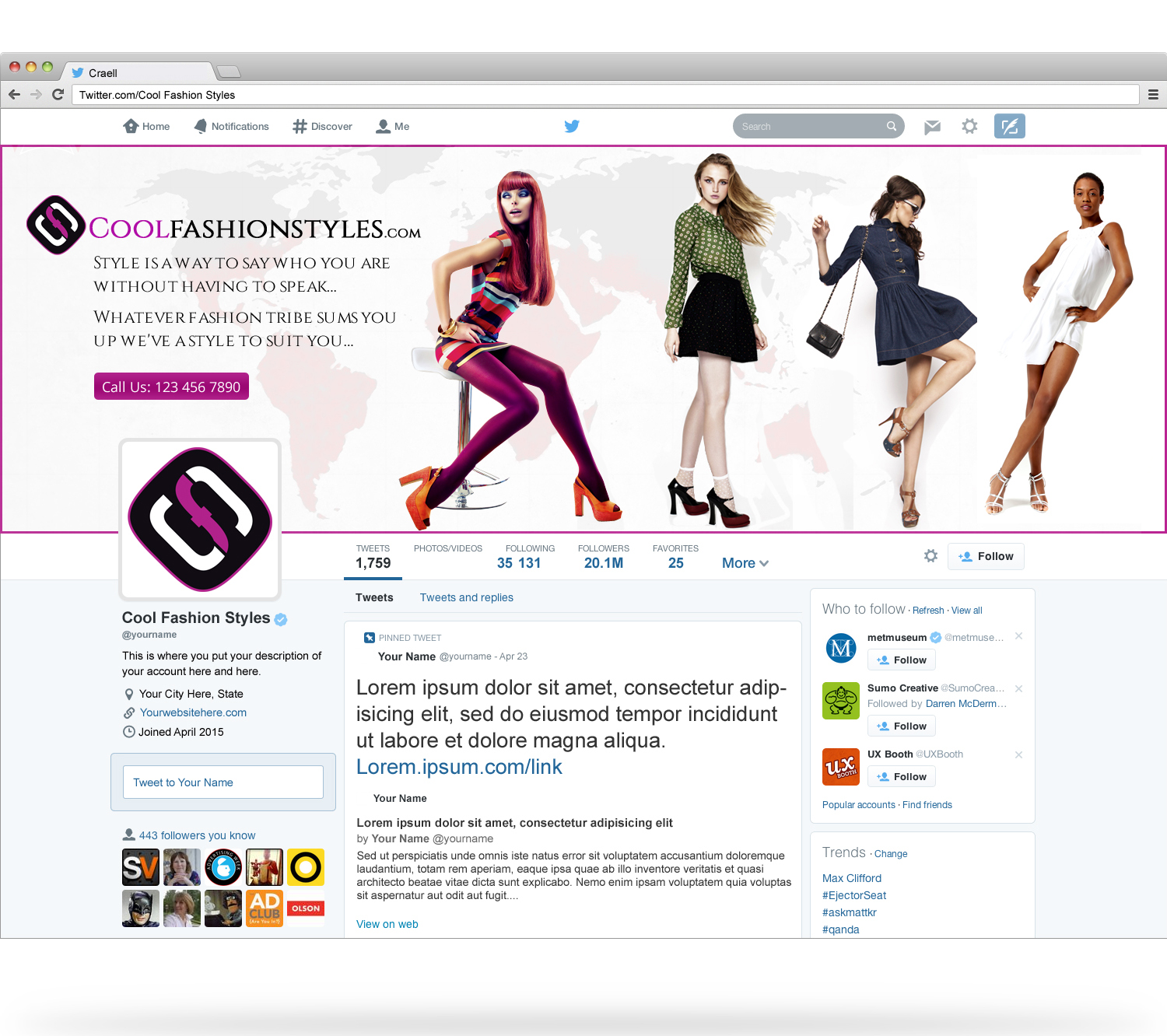Switch to the Tweets and replies tab
The image size is (1167, 1036).
pos(466,597)
